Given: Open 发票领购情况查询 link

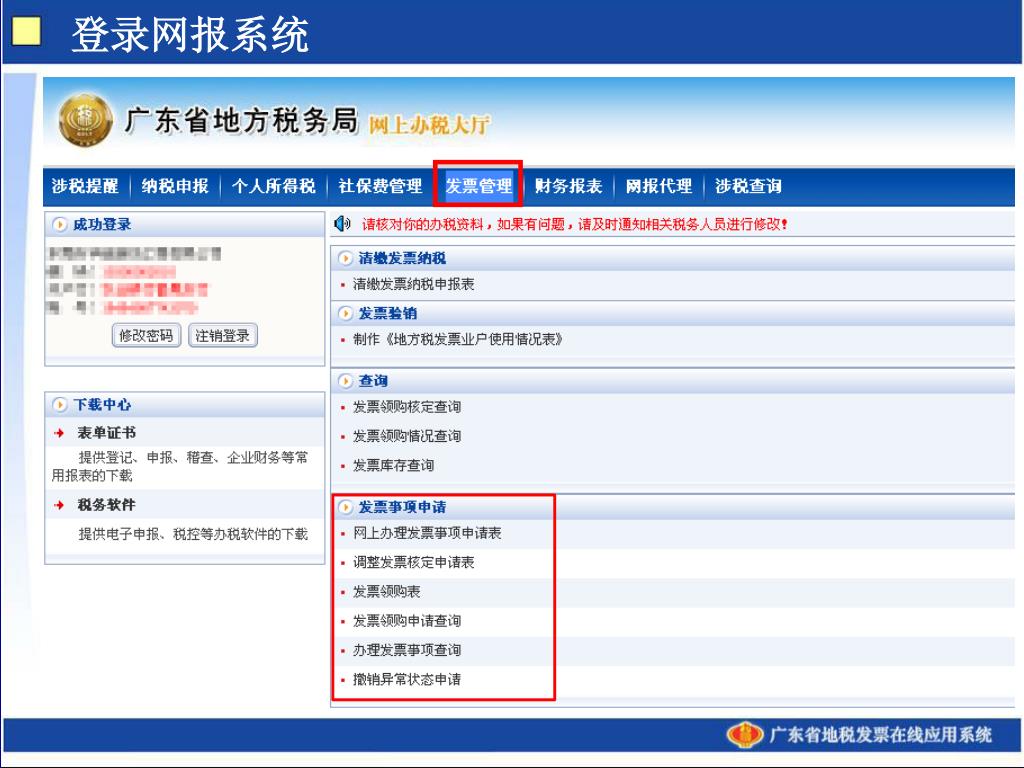Looking at the screenshot, I should click(x=407, y=436).
